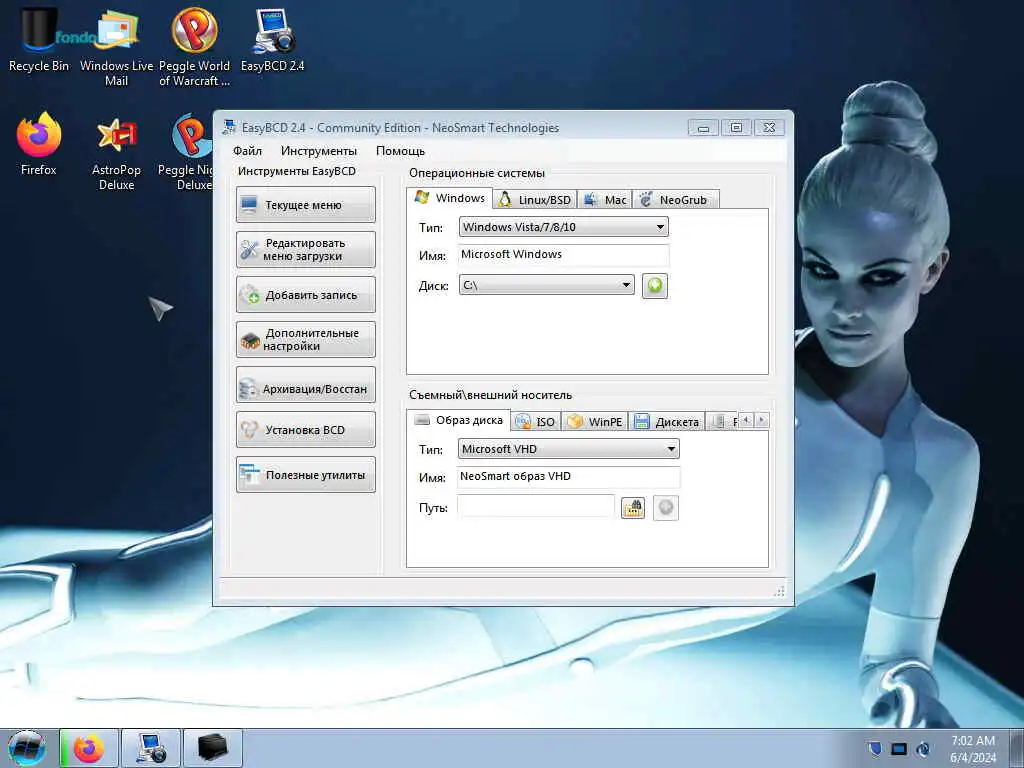Image resolution: width=1024 pixels, height=768 pixels.
Task: Switch to the Дискета tab
Action: (x=667, y=422)
